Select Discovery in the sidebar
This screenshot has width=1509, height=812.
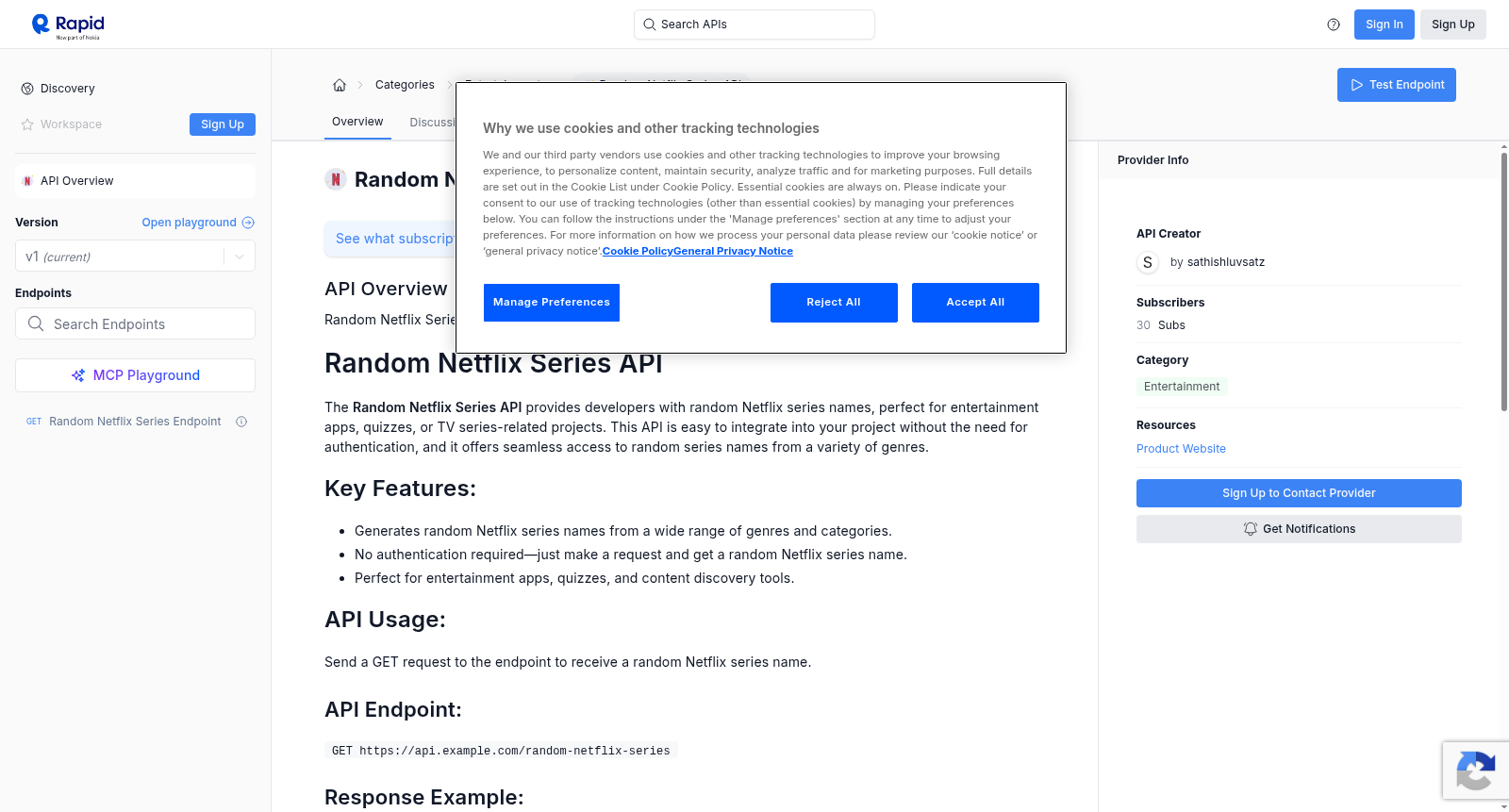(x=68, y=89)
